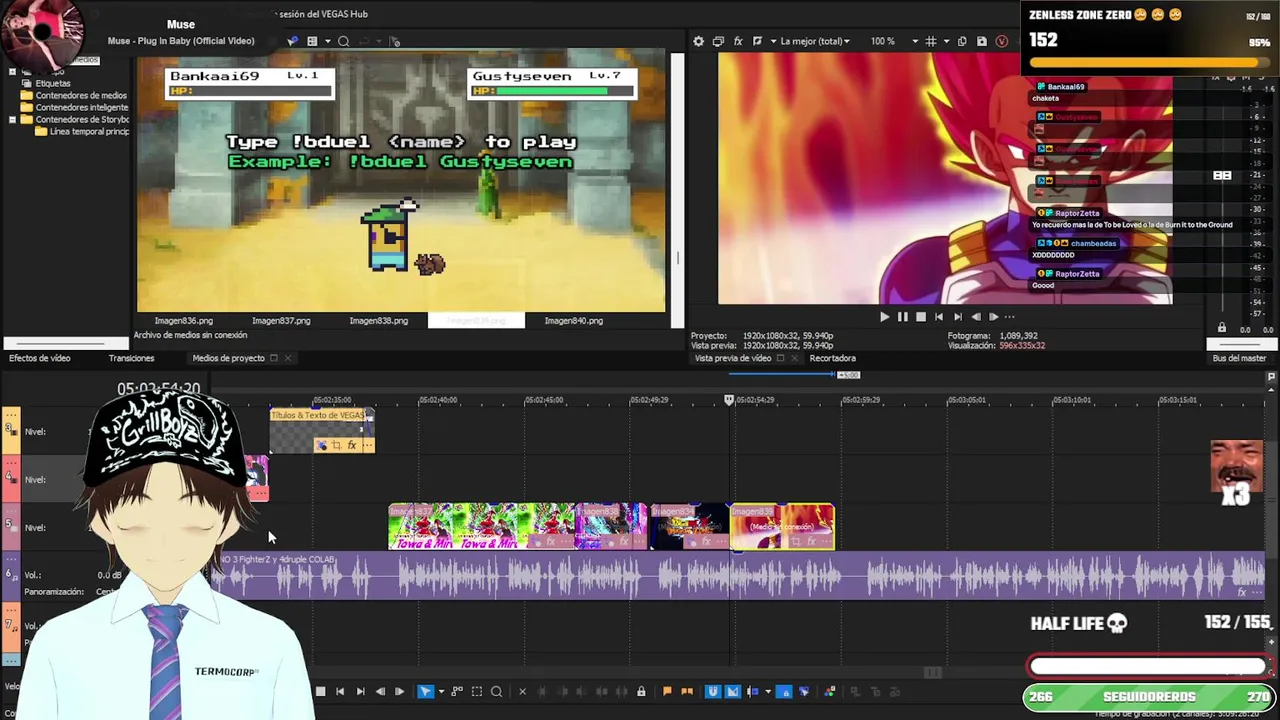Image resolution: width=1280 pixels, height=720 pixels.
Task: Select 'COLAB' audio waveform event
Action: click(736, 576)
